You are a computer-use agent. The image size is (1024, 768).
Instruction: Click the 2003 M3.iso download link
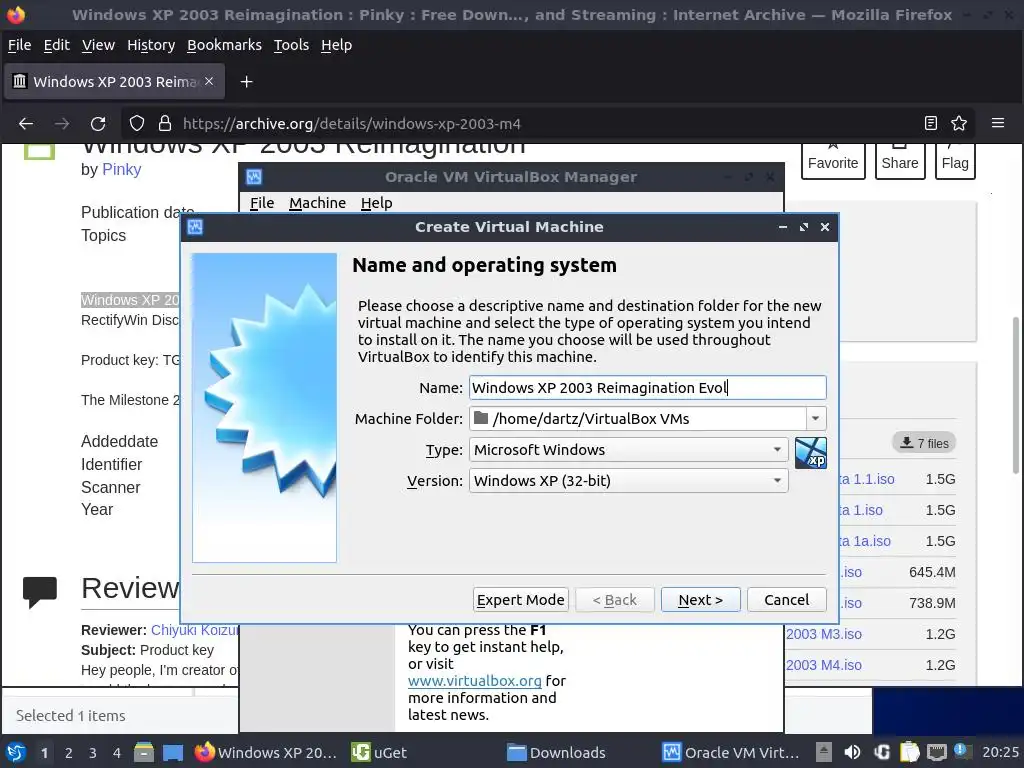coord(824,634)
